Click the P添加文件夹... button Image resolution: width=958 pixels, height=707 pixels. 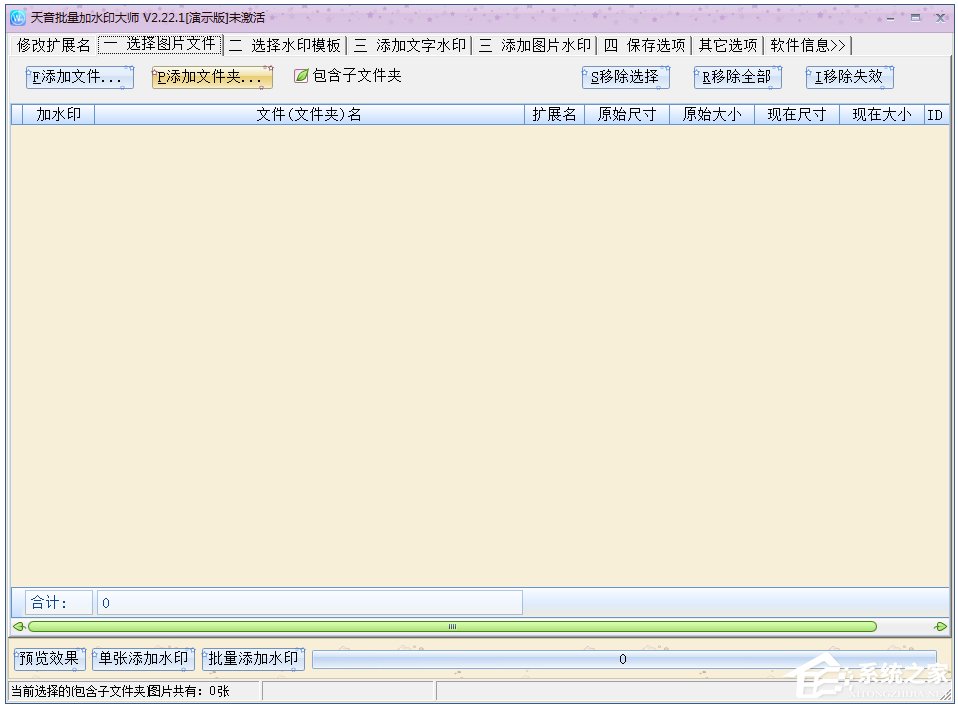coord(211,78)
